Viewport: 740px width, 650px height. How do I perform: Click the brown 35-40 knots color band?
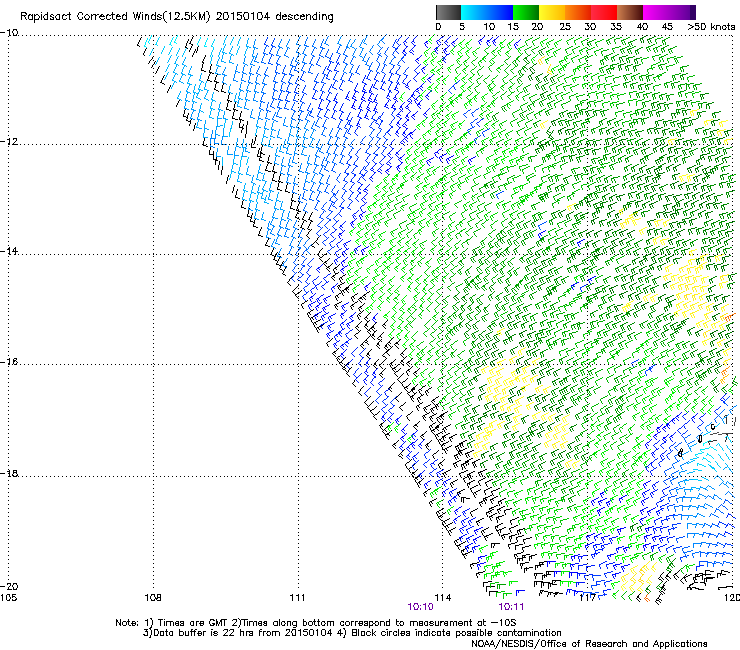630,12
